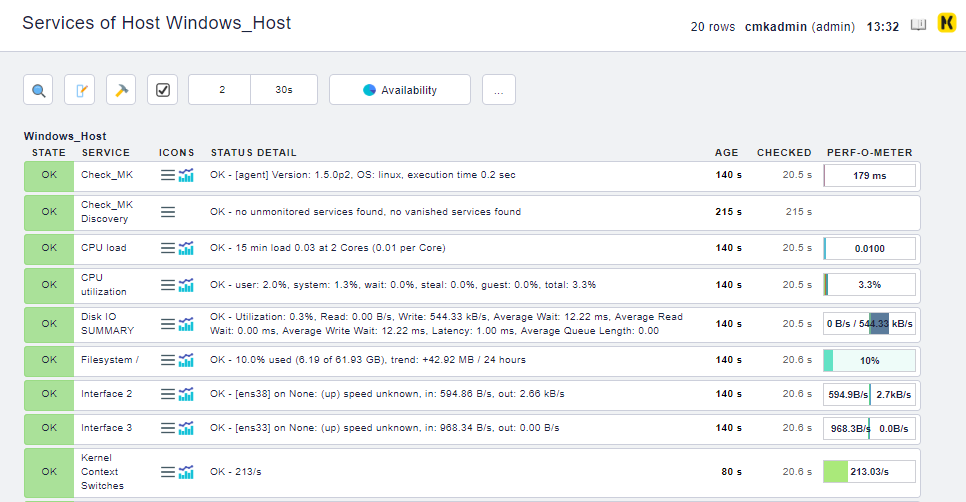Open the action menu for Disk IO SUMMARY

click(168, 324)
